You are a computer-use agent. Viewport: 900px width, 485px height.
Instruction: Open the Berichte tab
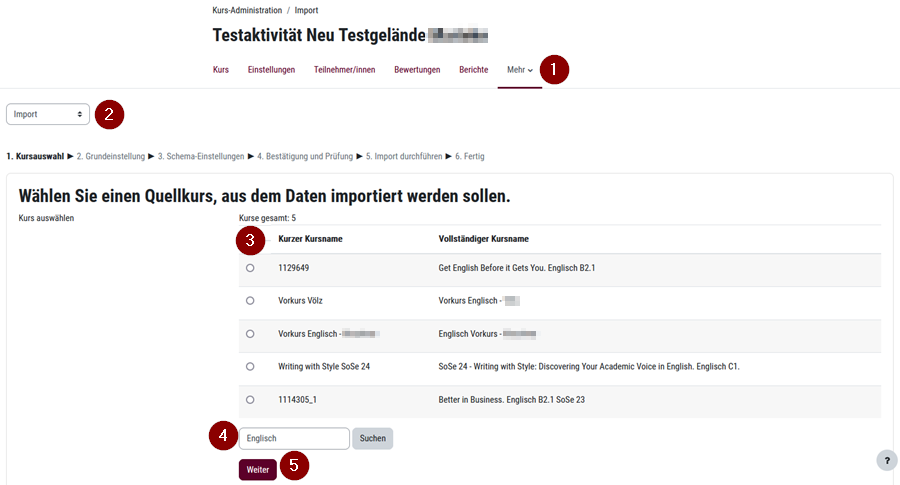click(x=473, y=70)
